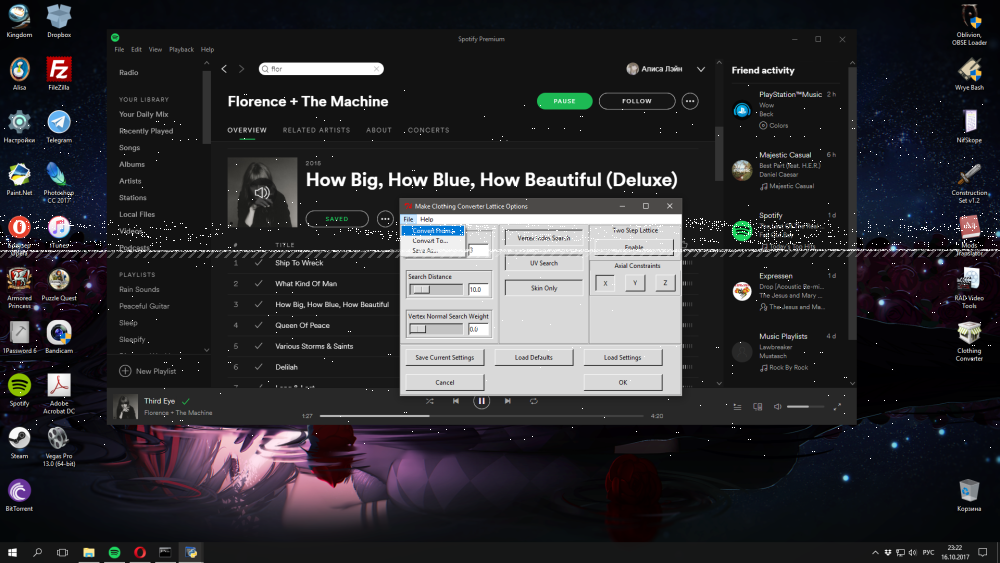The width and height of the screenshot is (1000, 563).
Task: Open Bandicam desktop icon
Action: click(x=59, y=337)
